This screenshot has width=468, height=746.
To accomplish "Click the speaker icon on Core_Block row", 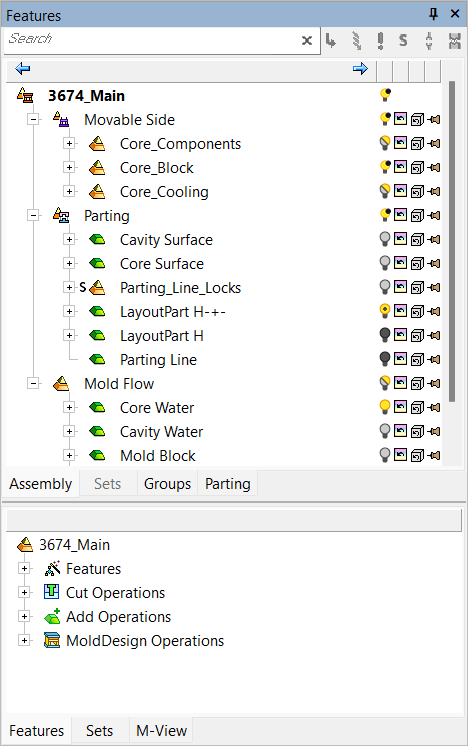I will 434,167.
